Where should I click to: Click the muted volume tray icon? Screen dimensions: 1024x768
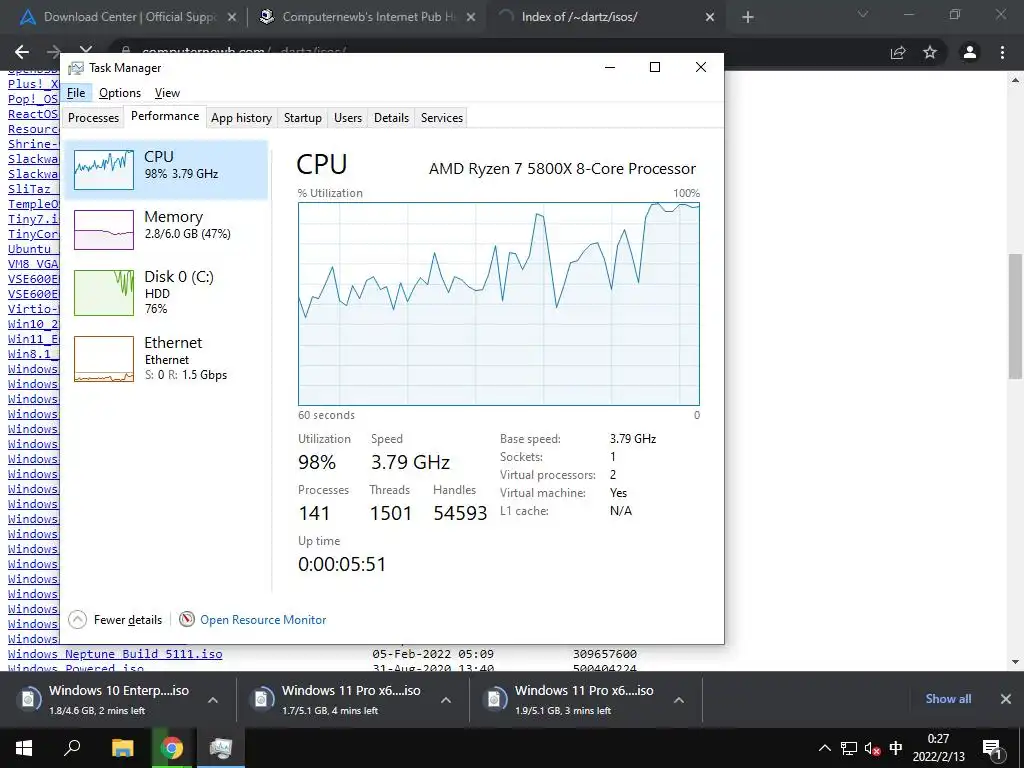[872, 748]
